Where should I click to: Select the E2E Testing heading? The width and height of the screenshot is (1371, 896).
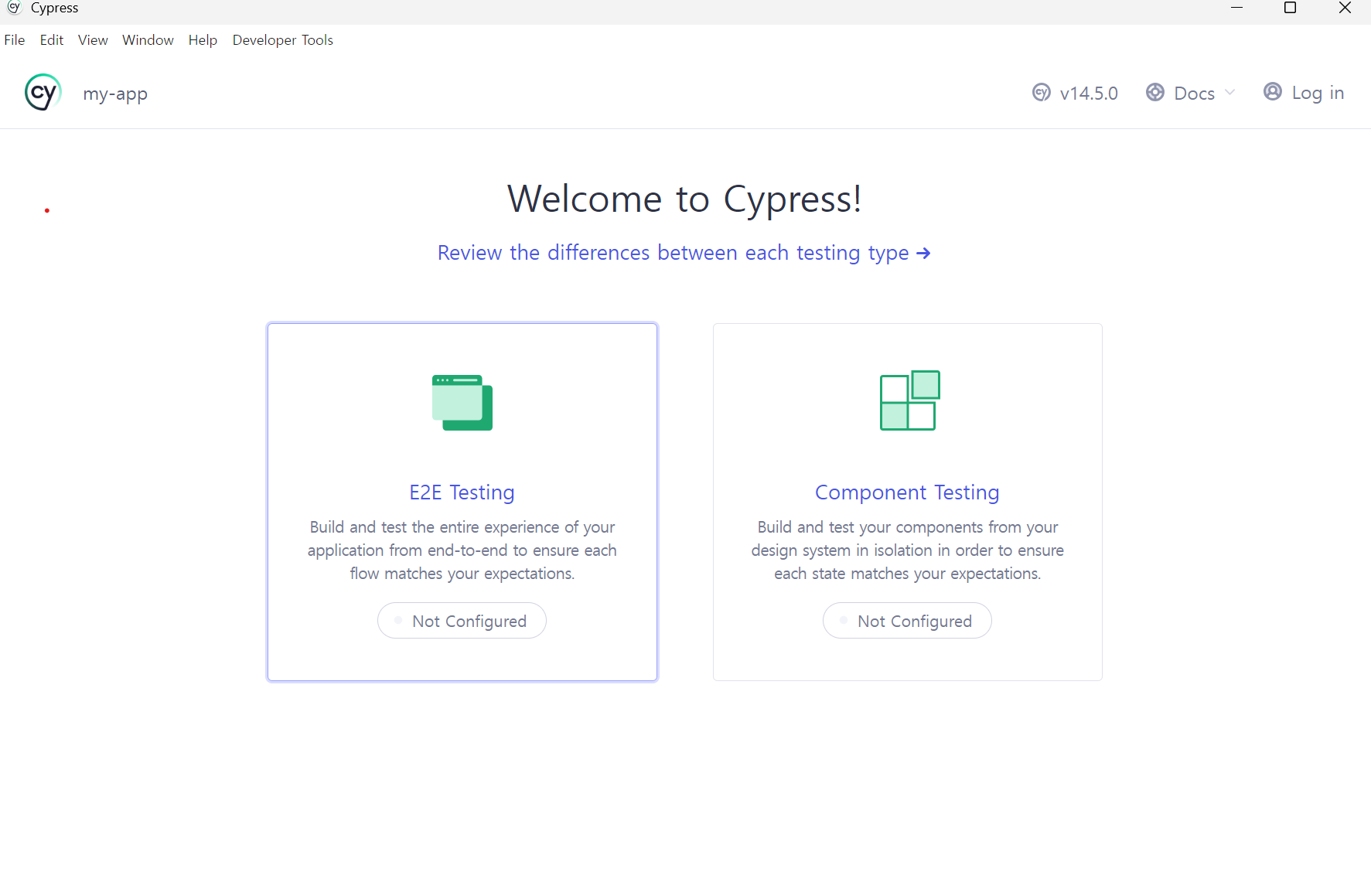pos(462,492)
